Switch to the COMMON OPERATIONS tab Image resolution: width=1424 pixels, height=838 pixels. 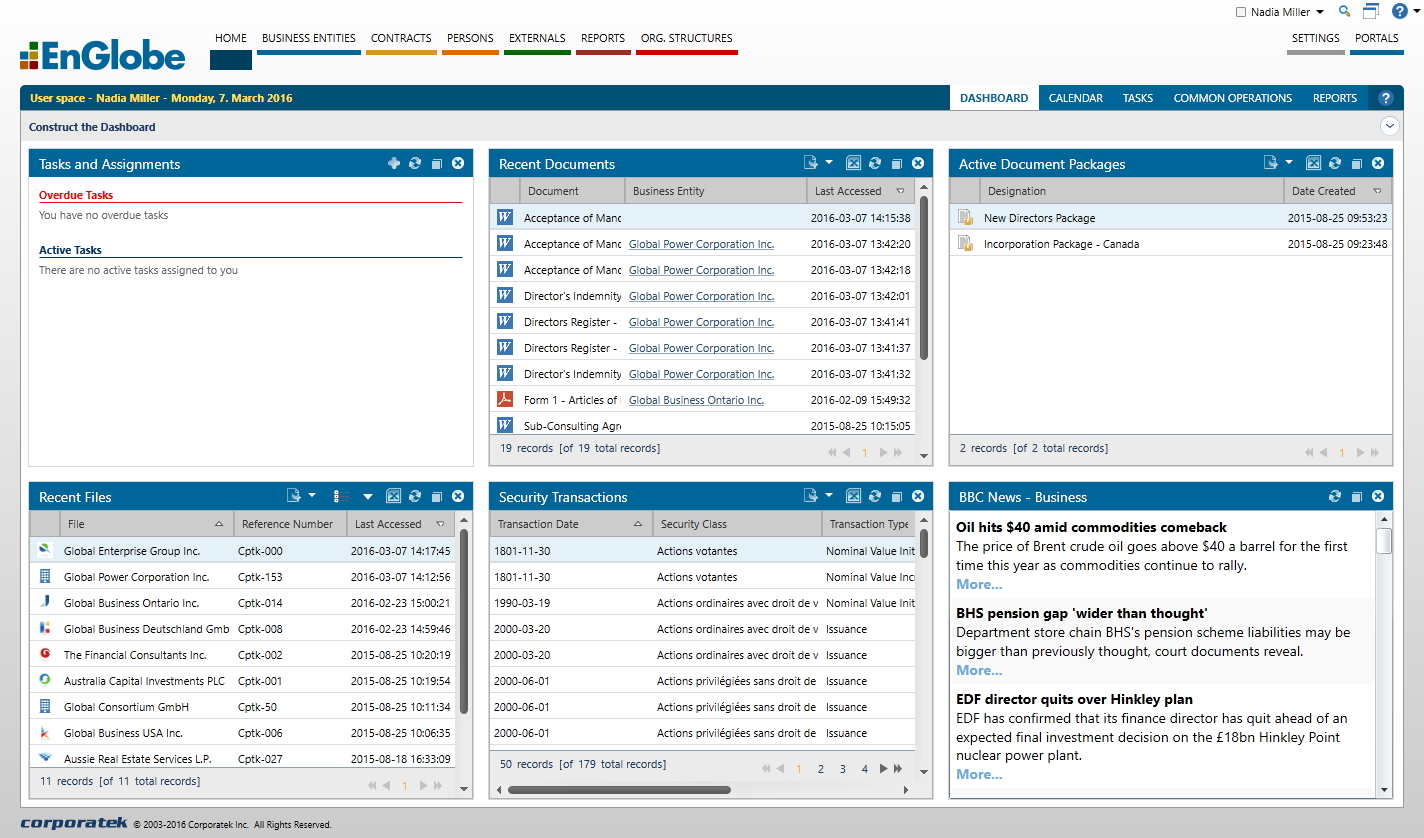[x=1233, y=98]
